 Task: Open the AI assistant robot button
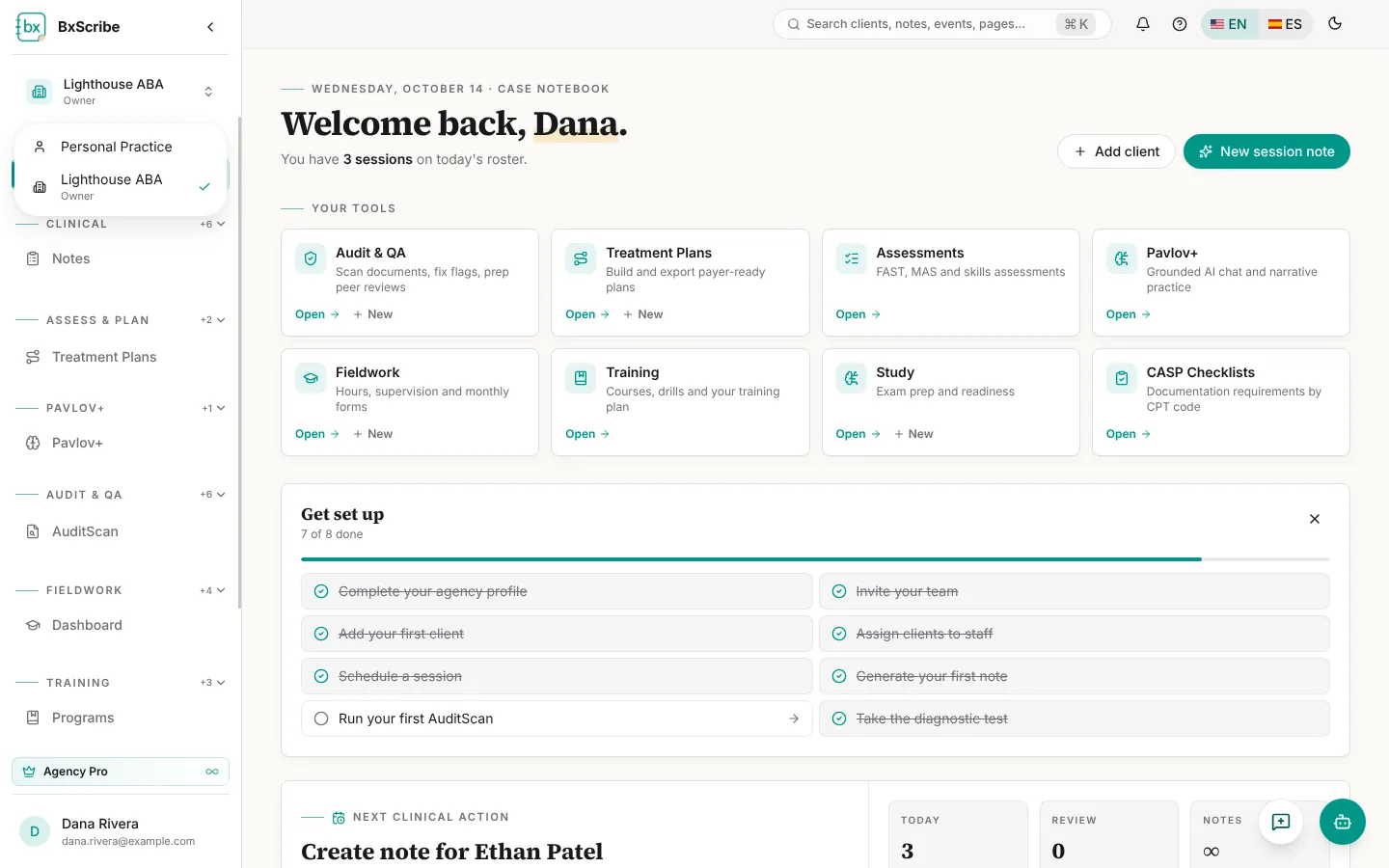(x=1343, y=822)
